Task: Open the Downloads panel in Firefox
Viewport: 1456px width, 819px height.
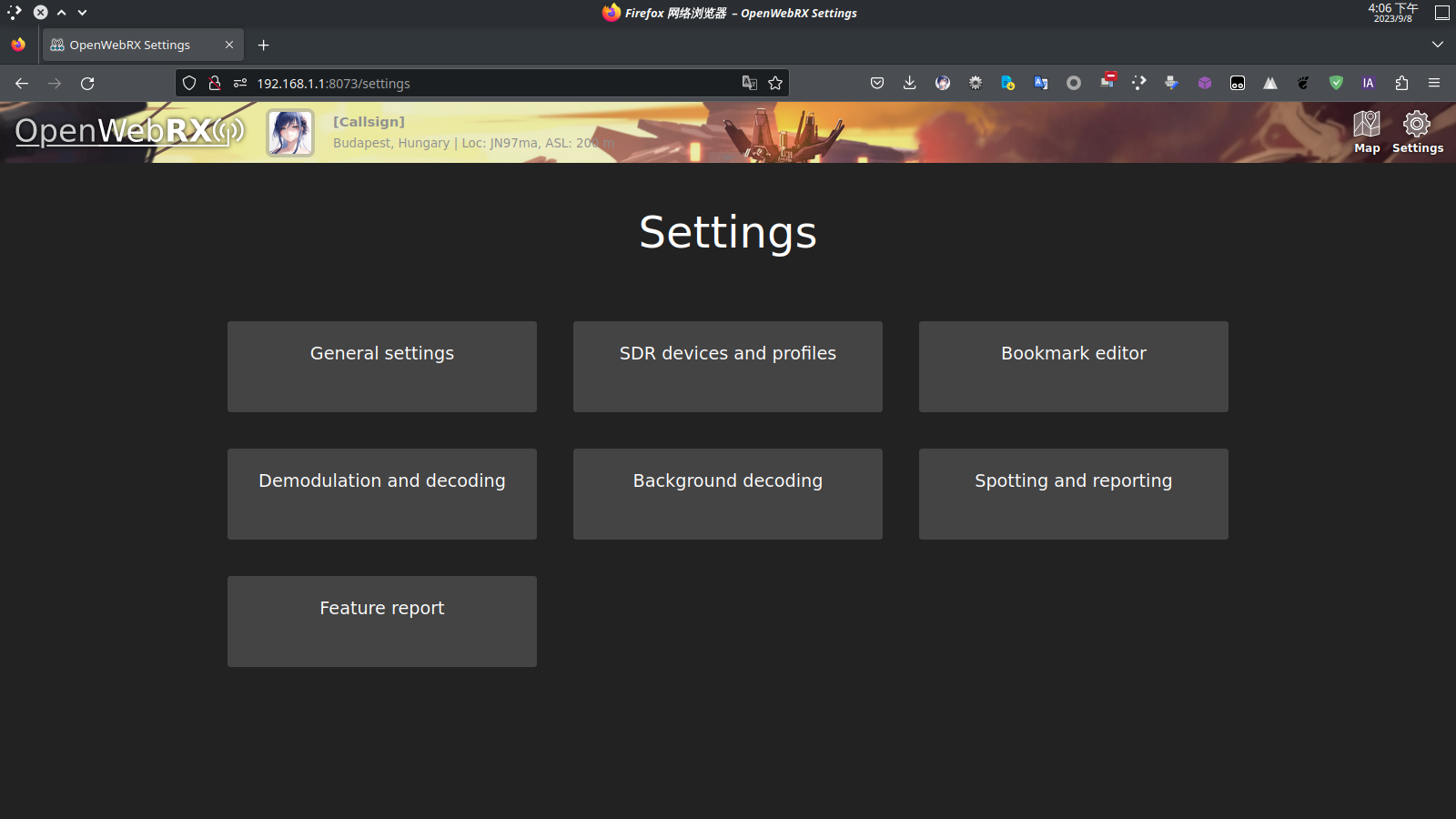Action: pyautogui.click(x=909, y=83)
